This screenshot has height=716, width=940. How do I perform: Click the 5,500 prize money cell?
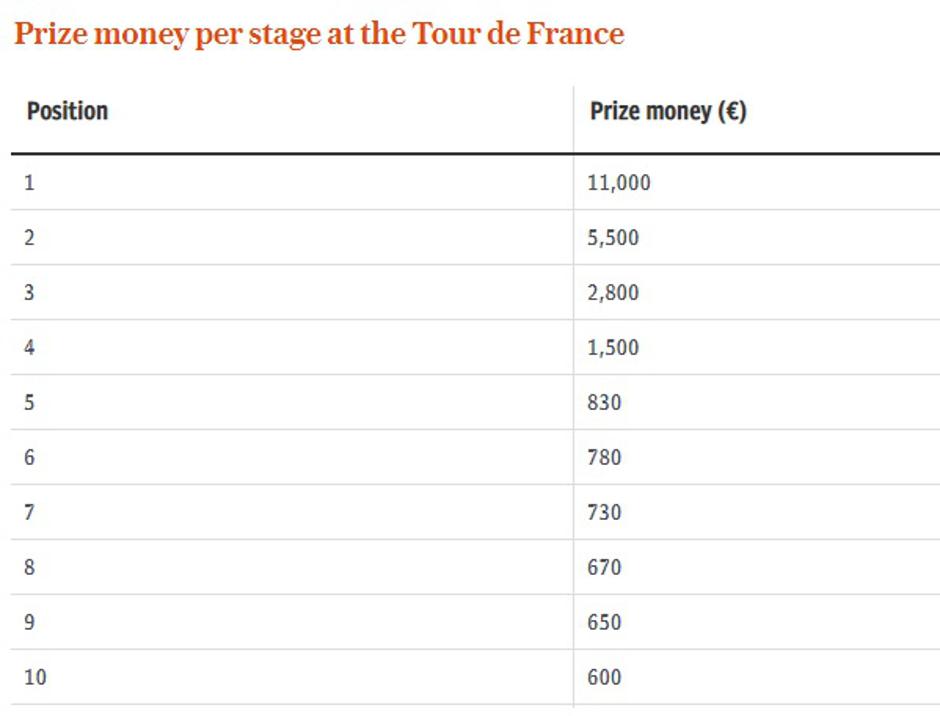click(613, 238)
